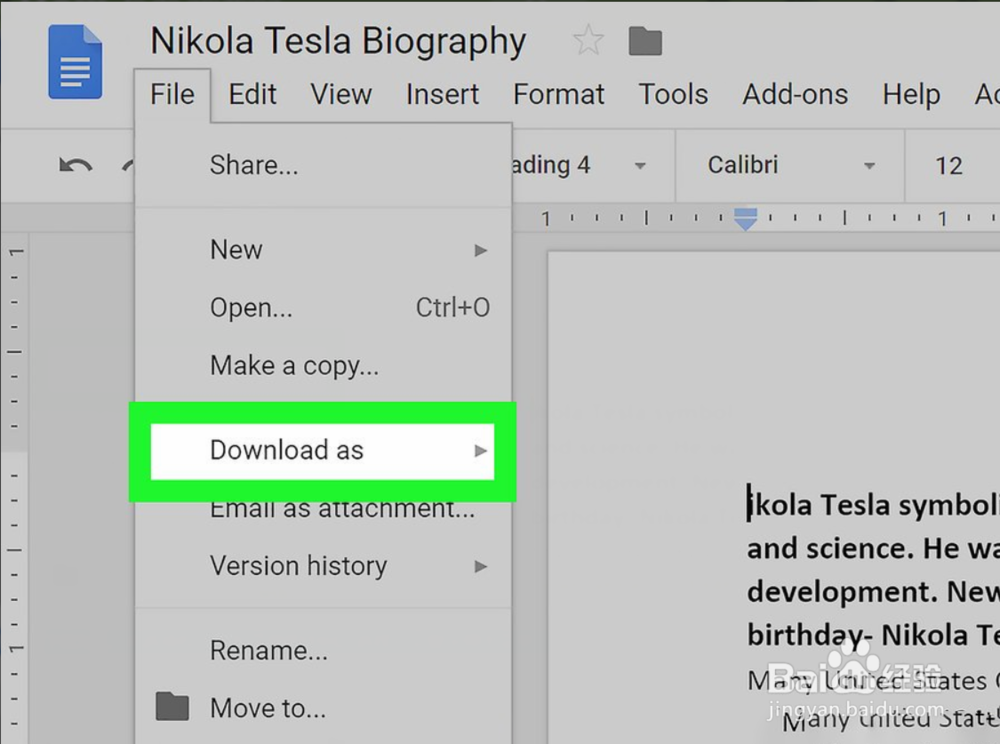Open the Calibri font dropdown

(x=791, y=166)
